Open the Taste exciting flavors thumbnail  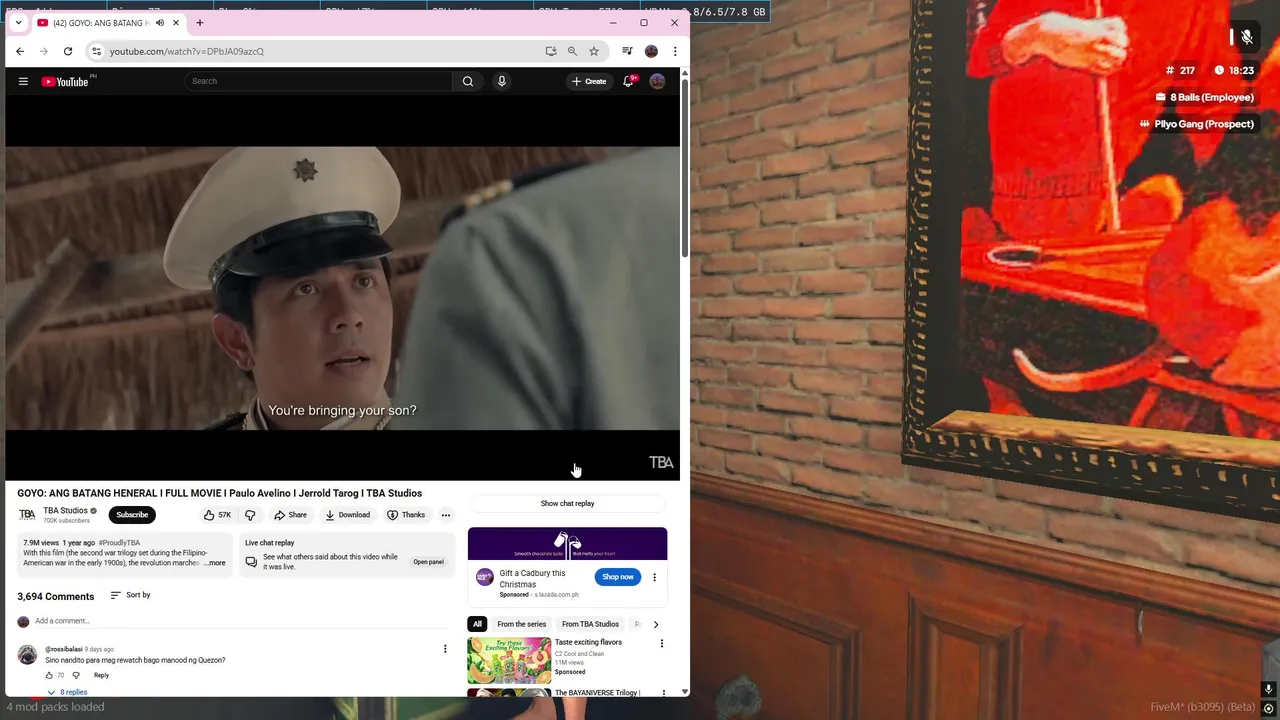pyautogui.click(x=509, y=659)
